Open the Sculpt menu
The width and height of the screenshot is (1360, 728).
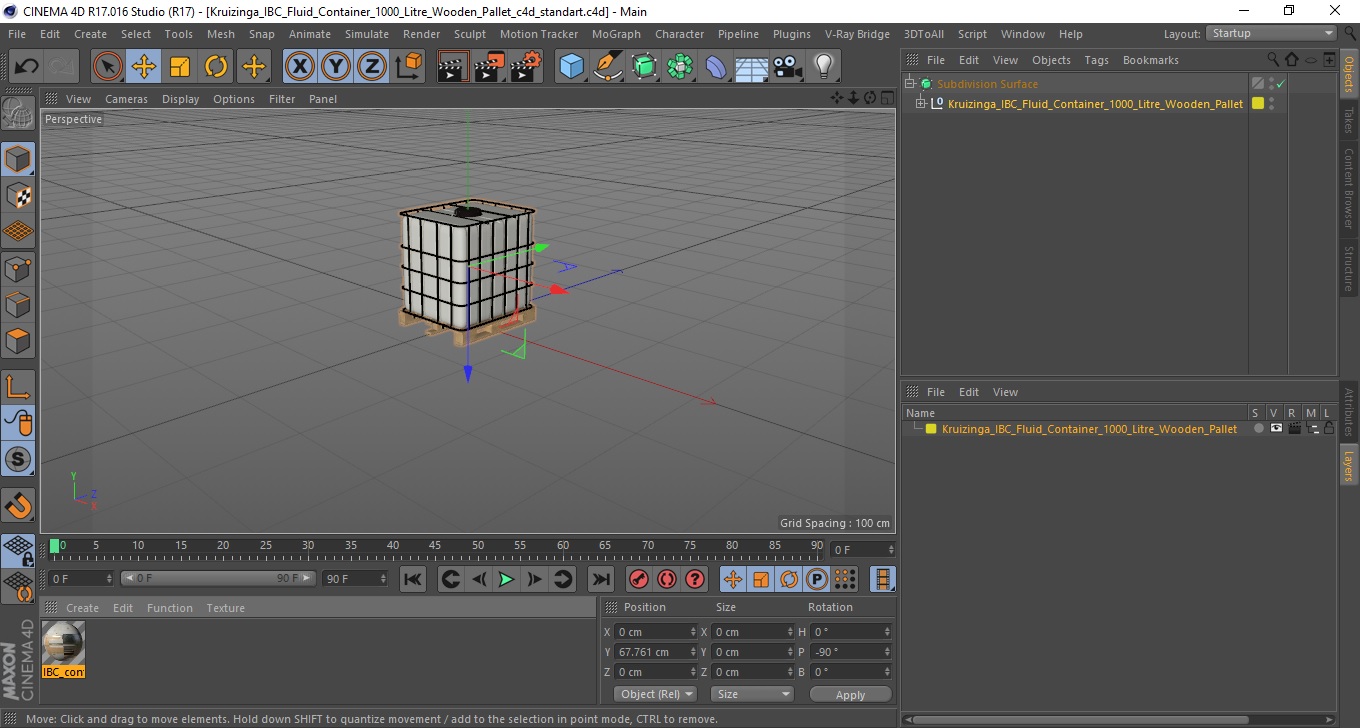(x=470, y=34)
